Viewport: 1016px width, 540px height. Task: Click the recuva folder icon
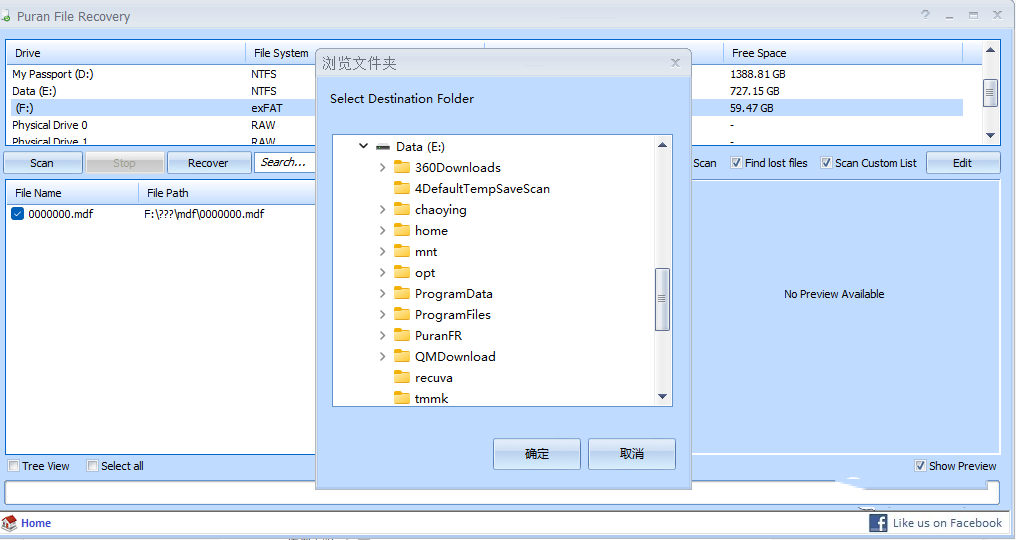(x=402, y=378)
